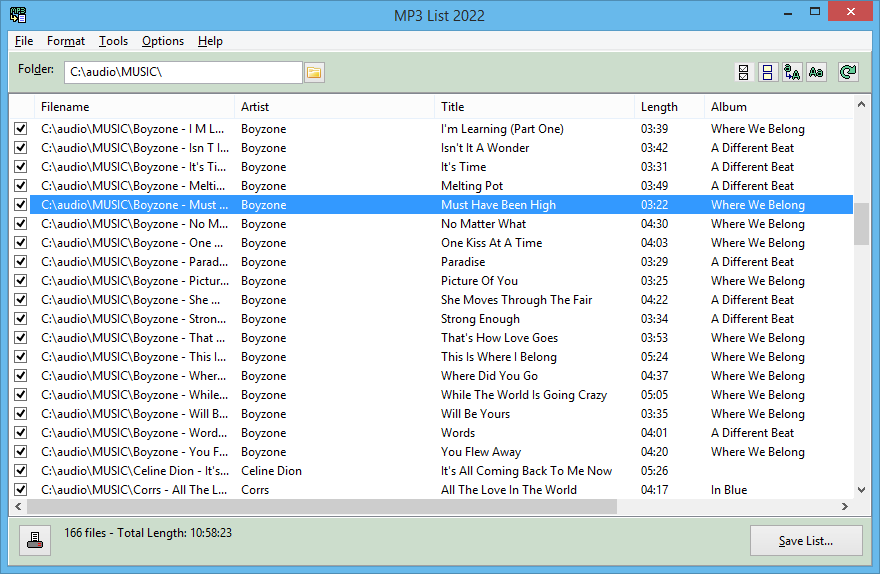Toggle checkbox for Must Have Been High
880x574 pixels.
[21, 205]
